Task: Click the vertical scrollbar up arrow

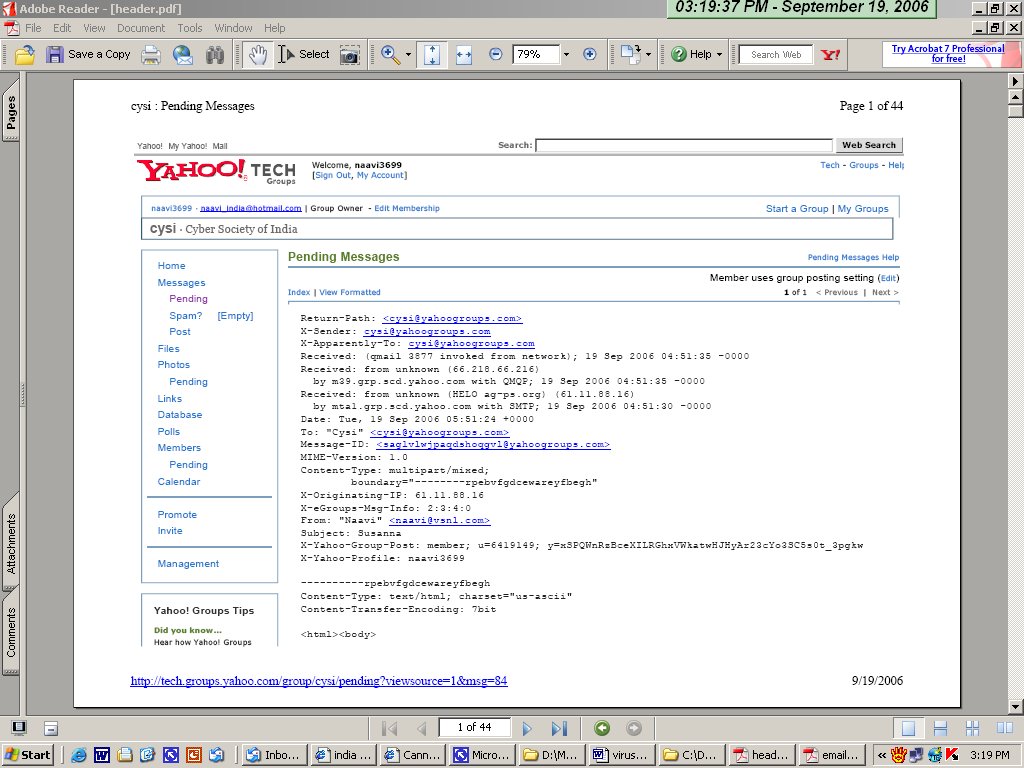Action: 1016,97
